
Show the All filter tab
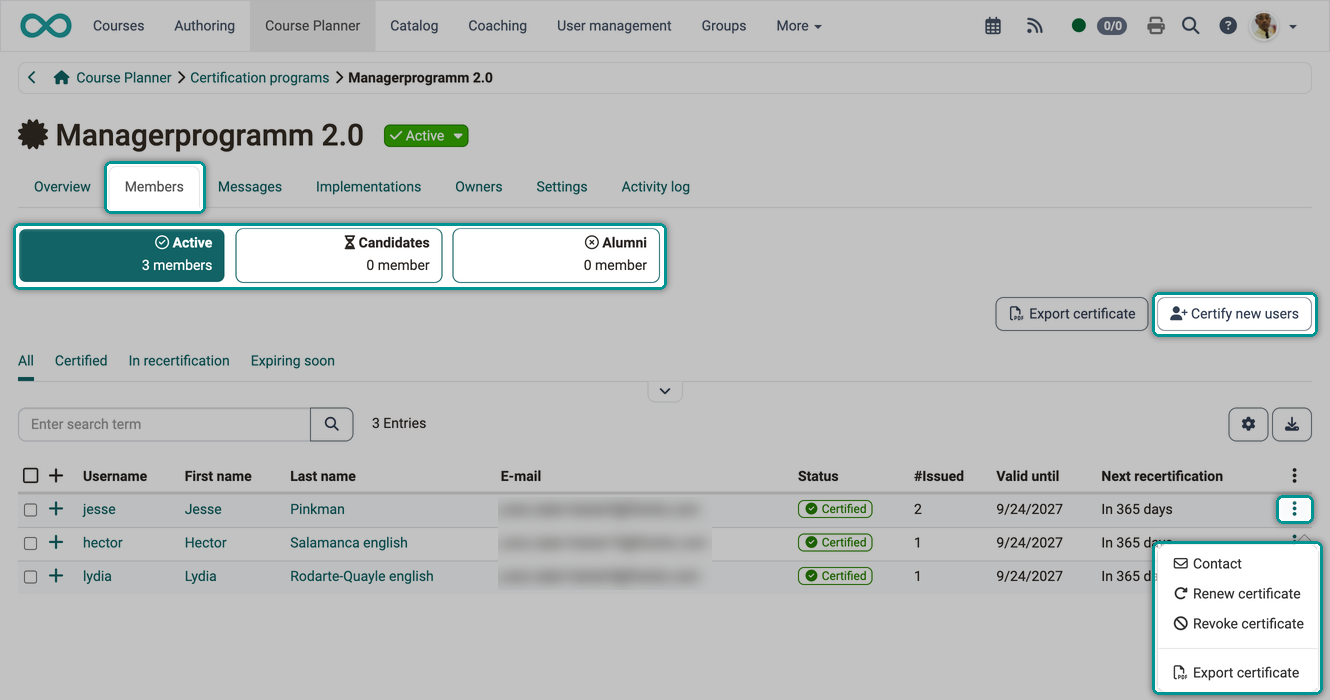click(26, 361)
